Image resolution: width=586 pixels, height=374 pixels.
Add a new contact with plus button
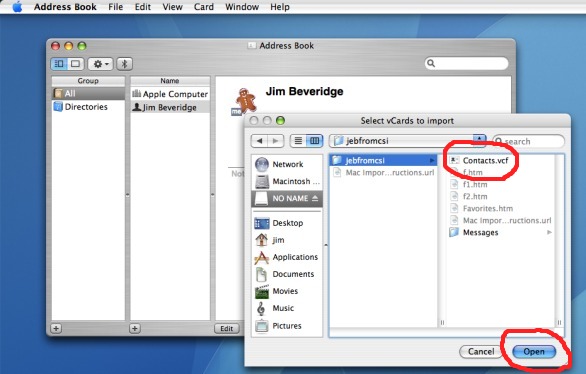click(135, 328)
